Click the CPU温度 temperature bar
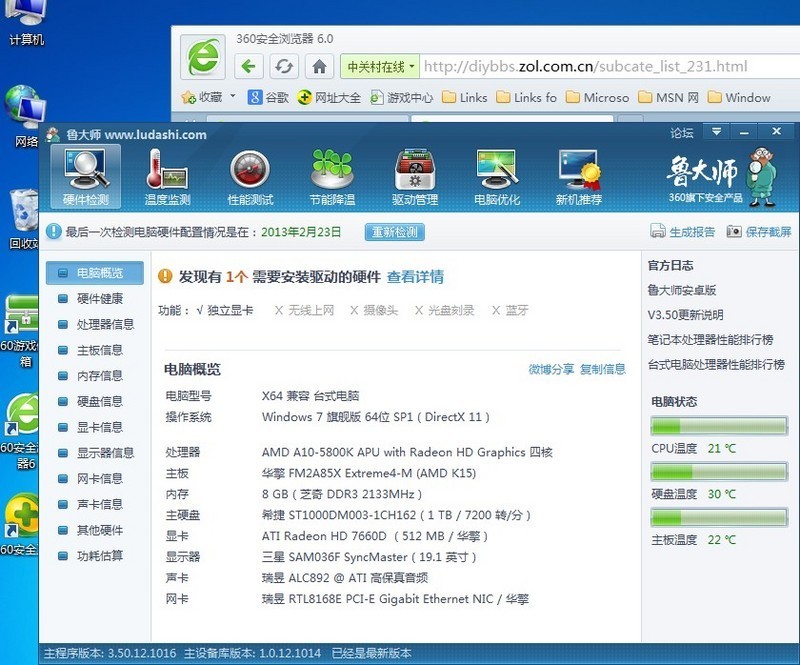Screen dimensions: 800x665 719,426
